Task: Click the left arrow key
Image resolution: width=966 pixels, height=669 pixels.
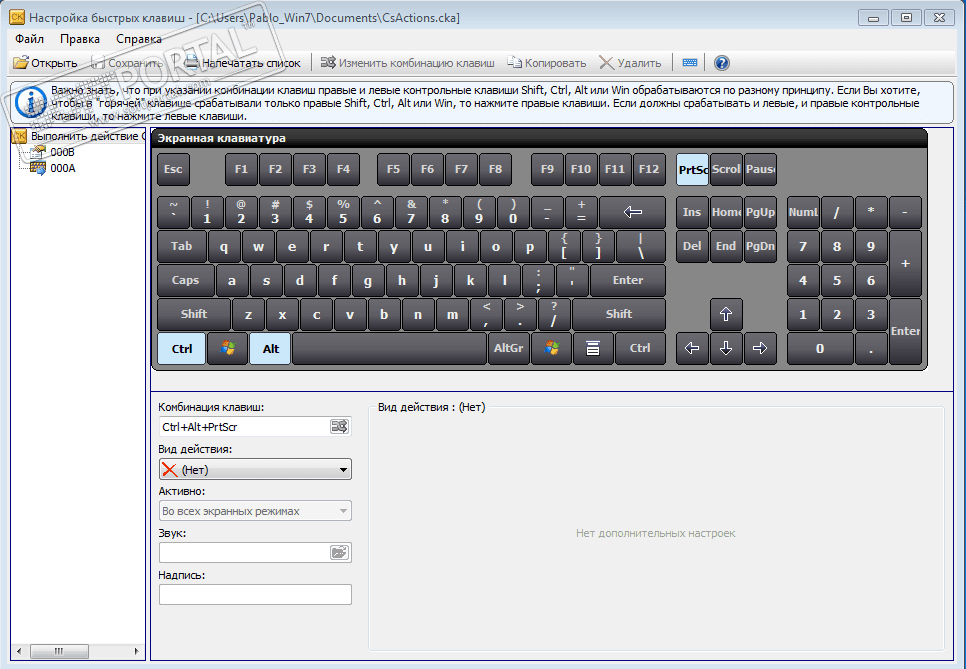Action: point(692,349)
